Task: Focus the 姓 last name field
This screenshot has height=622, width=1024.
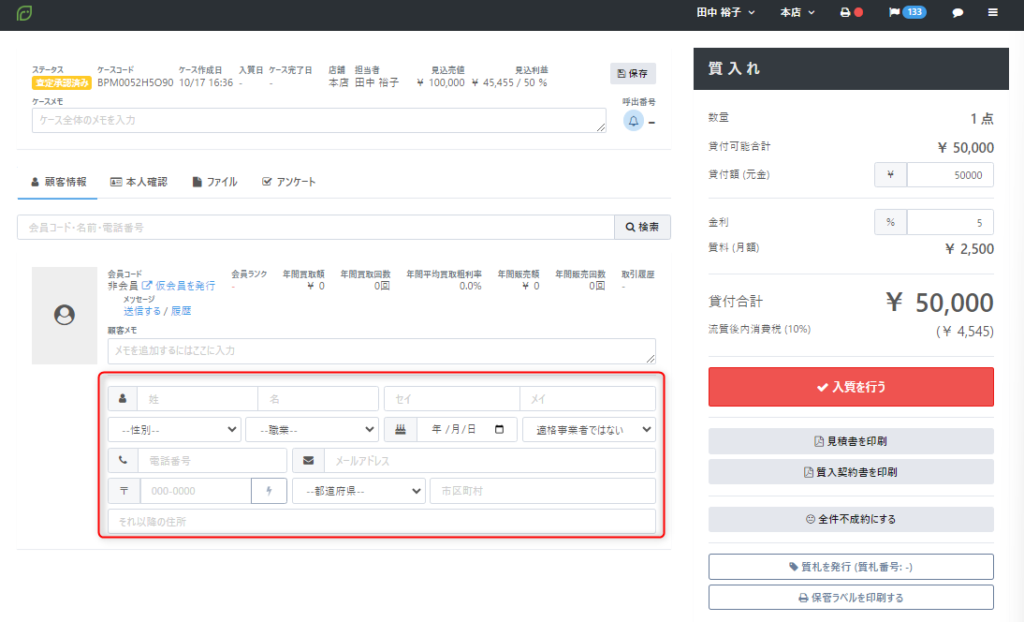Action: (197, 399)
